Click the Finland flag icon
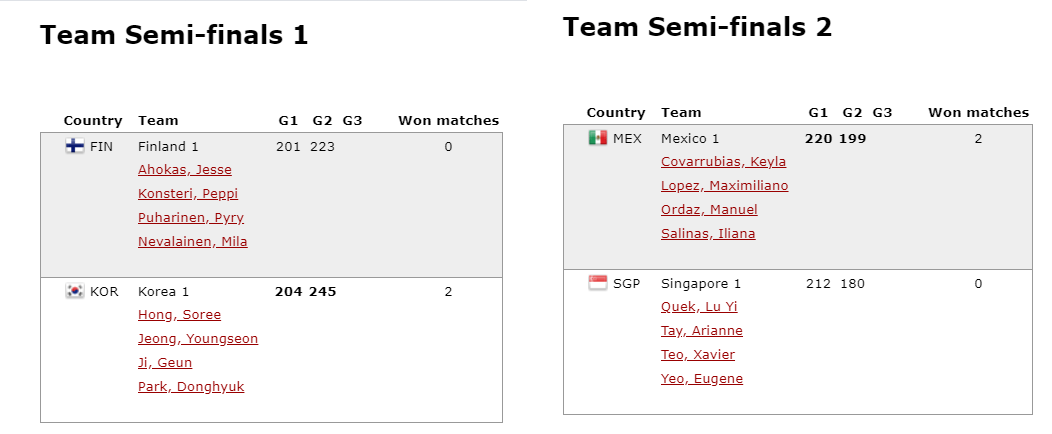Viewport: 1052px width, 434px height. click(74, 146)
